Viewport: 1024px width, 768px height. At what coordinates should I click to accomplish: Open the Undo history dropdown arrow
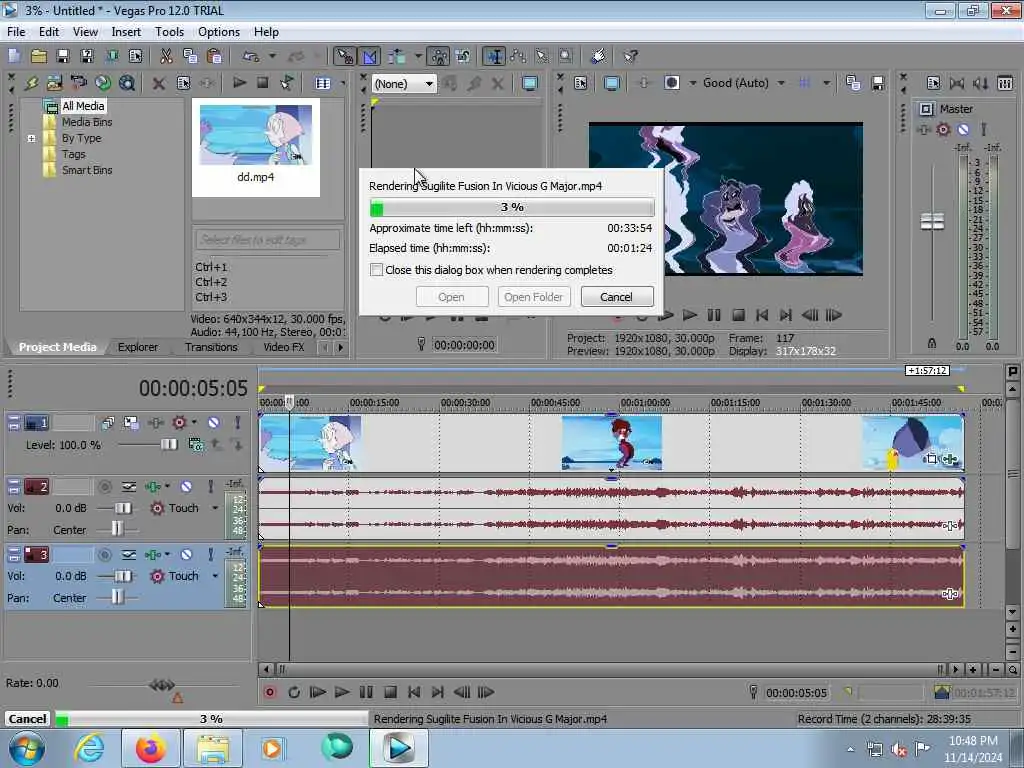pyautogui.click(x=272, y=56)
